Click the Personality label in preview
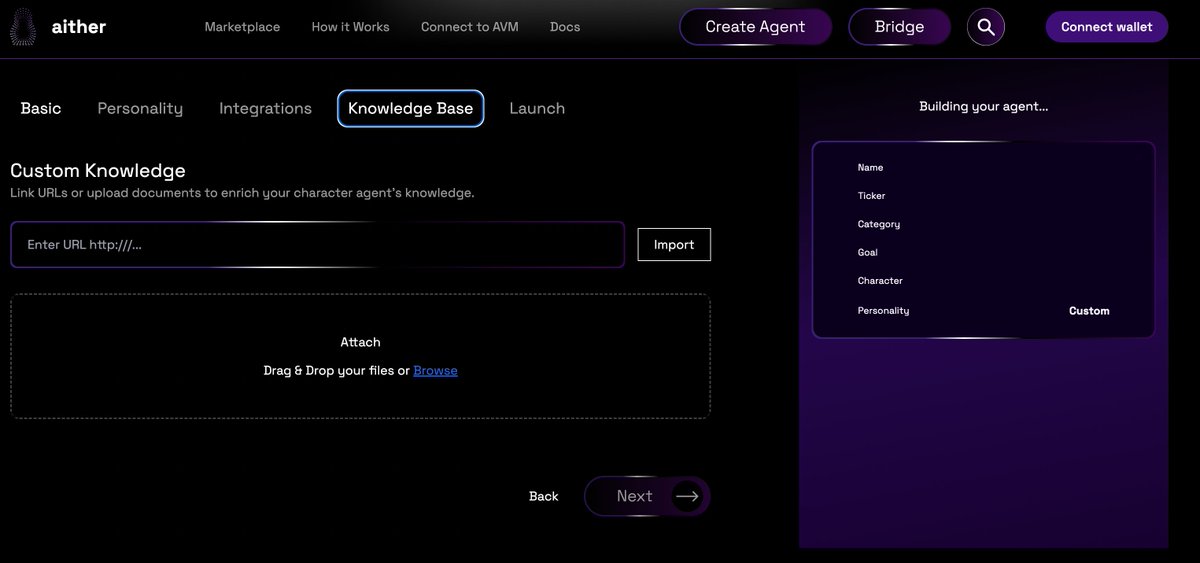This screenshot has height=563, width=1200. tap(883, 311)
